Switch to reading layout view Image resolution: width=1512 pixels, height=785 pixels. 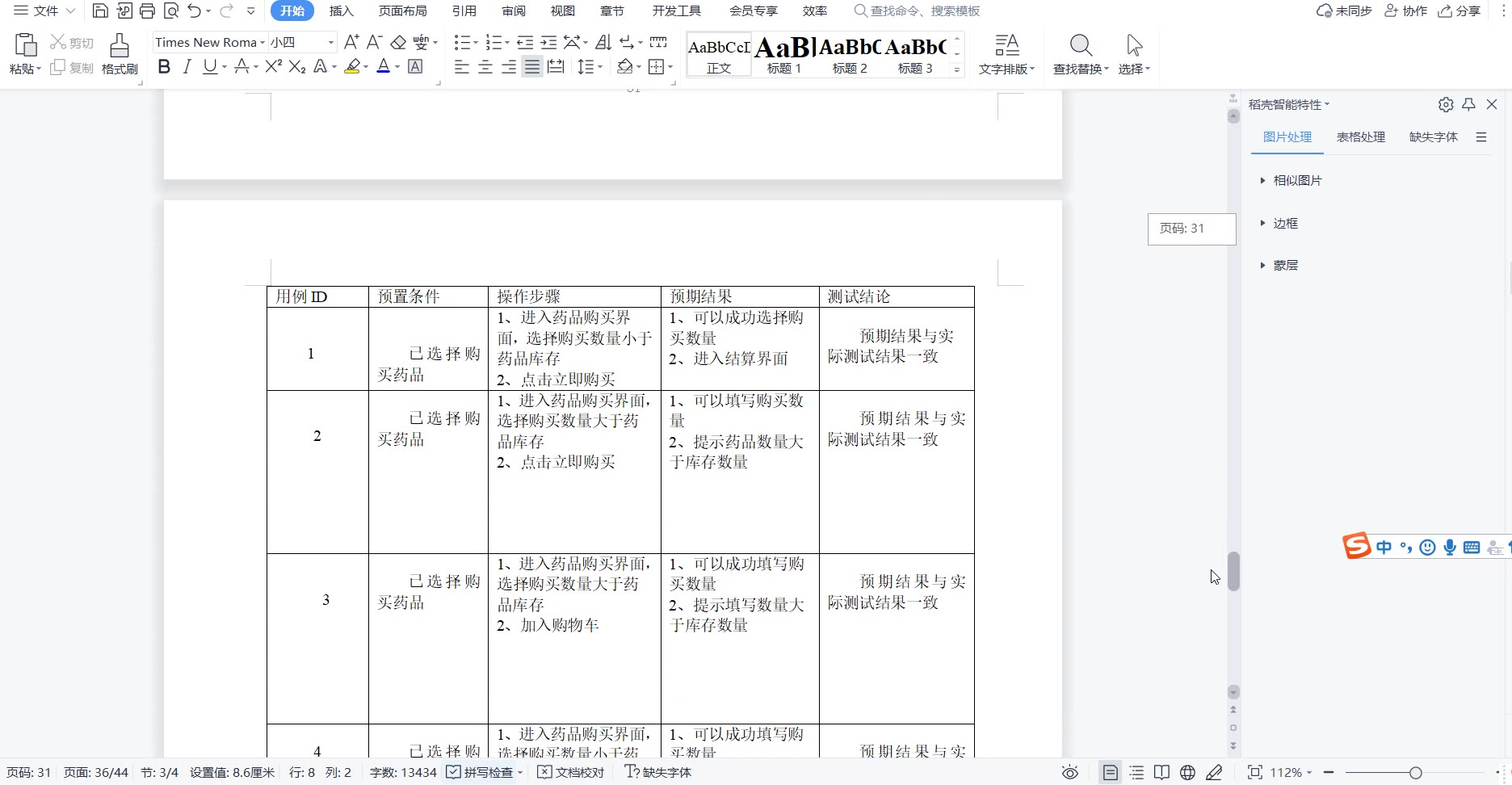[x=1161, y=773]
